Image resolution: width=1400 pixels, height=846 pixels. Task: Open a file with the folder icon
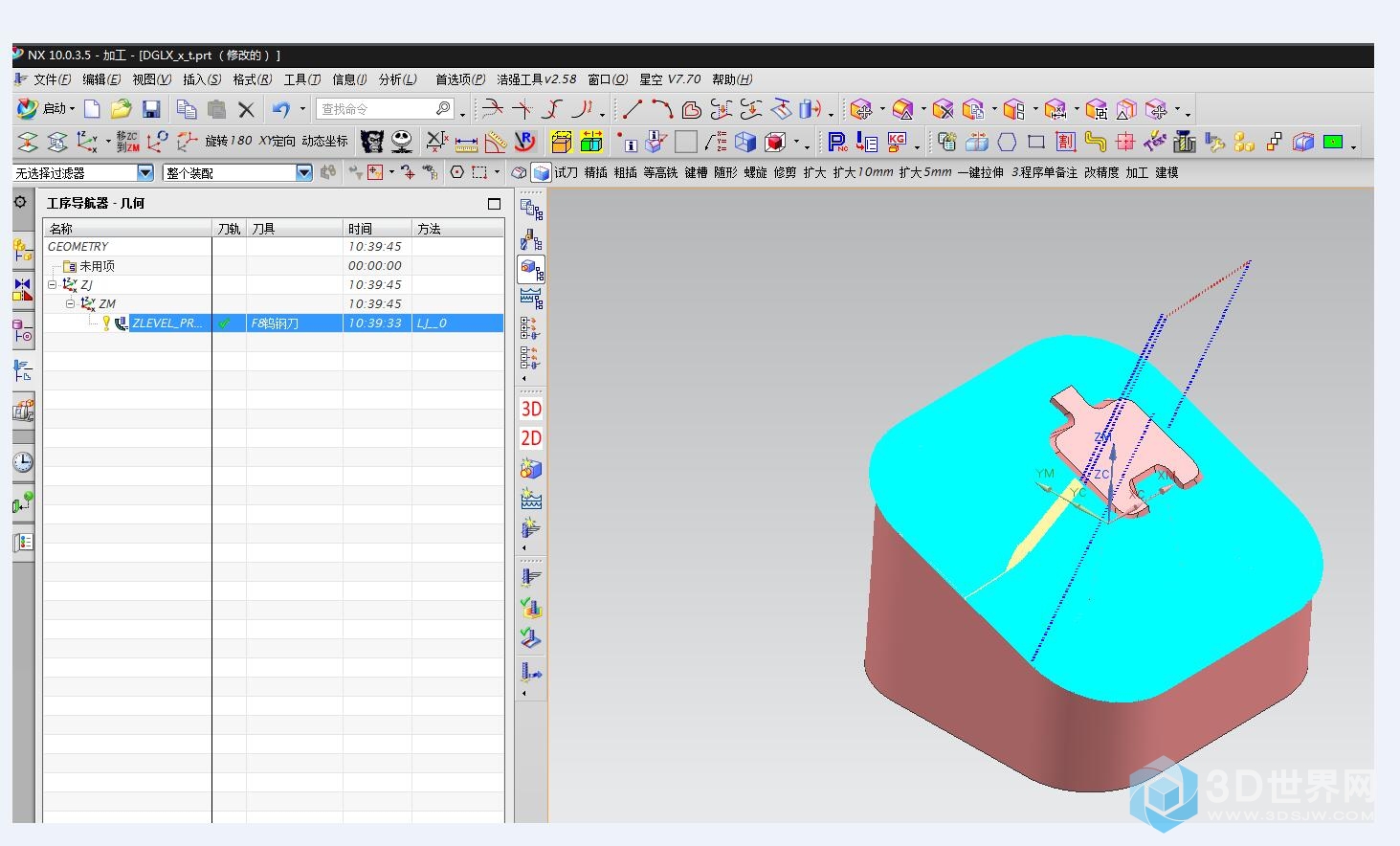point(121,109)
